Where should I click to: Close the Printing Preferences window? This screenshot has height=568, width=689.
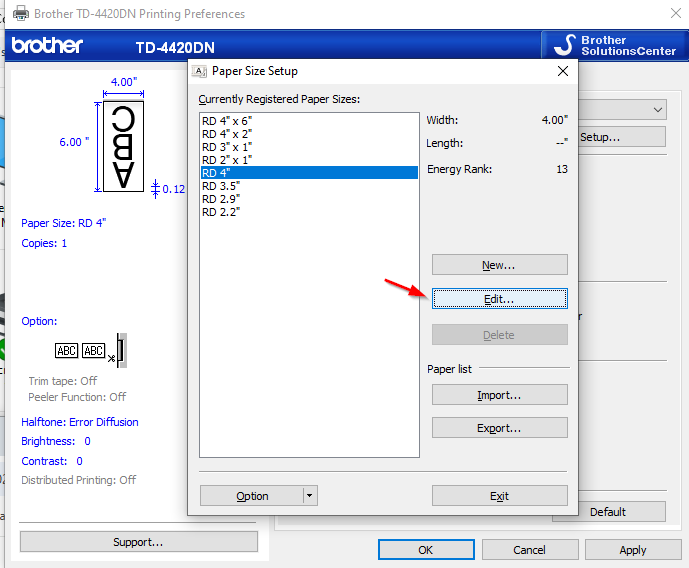(x=676, y=13)
